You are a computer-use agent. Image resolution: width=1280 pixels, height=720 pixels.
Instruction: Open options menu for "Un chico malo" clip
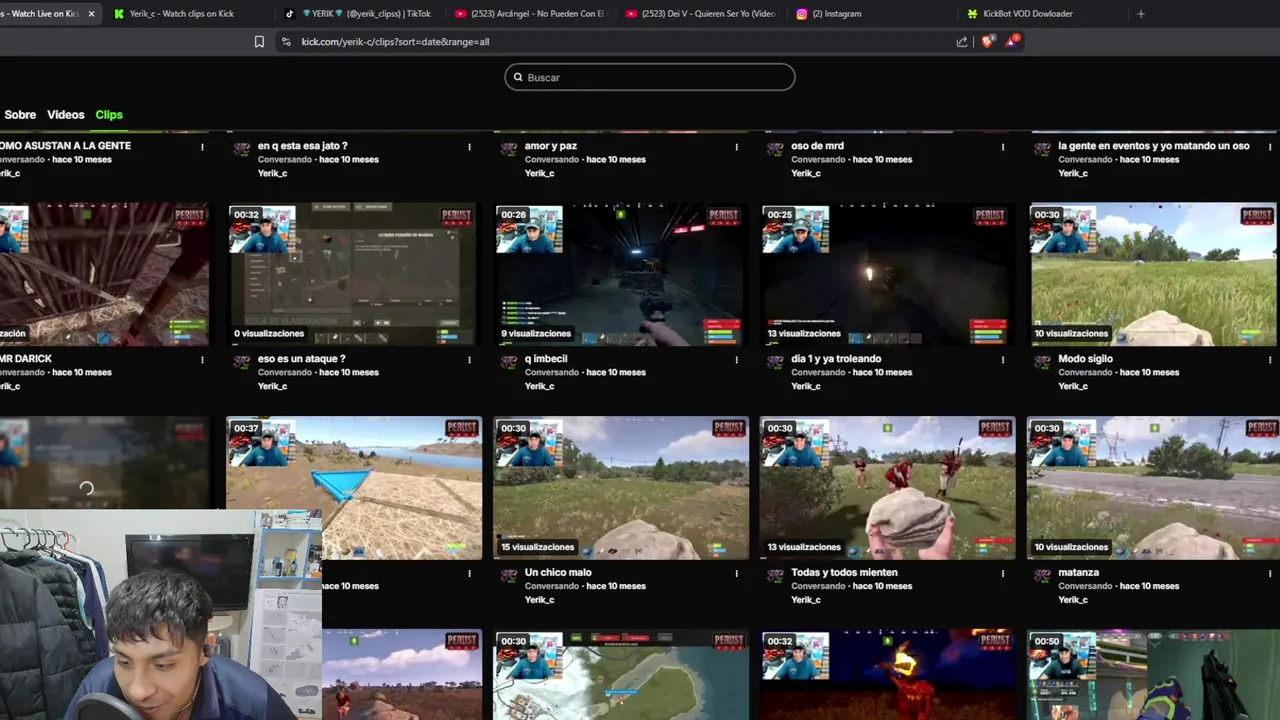[736, 574]
